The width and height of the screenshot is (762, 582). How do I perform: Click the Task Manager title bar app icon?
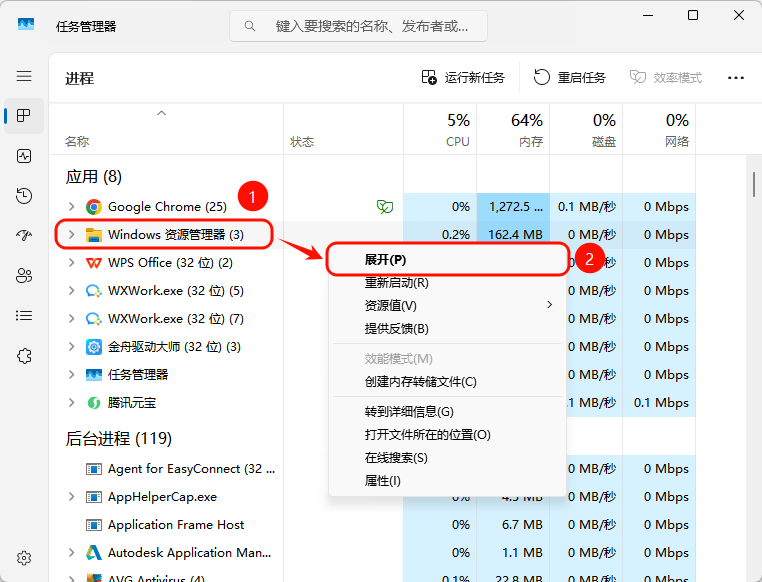tap(25, 24)
